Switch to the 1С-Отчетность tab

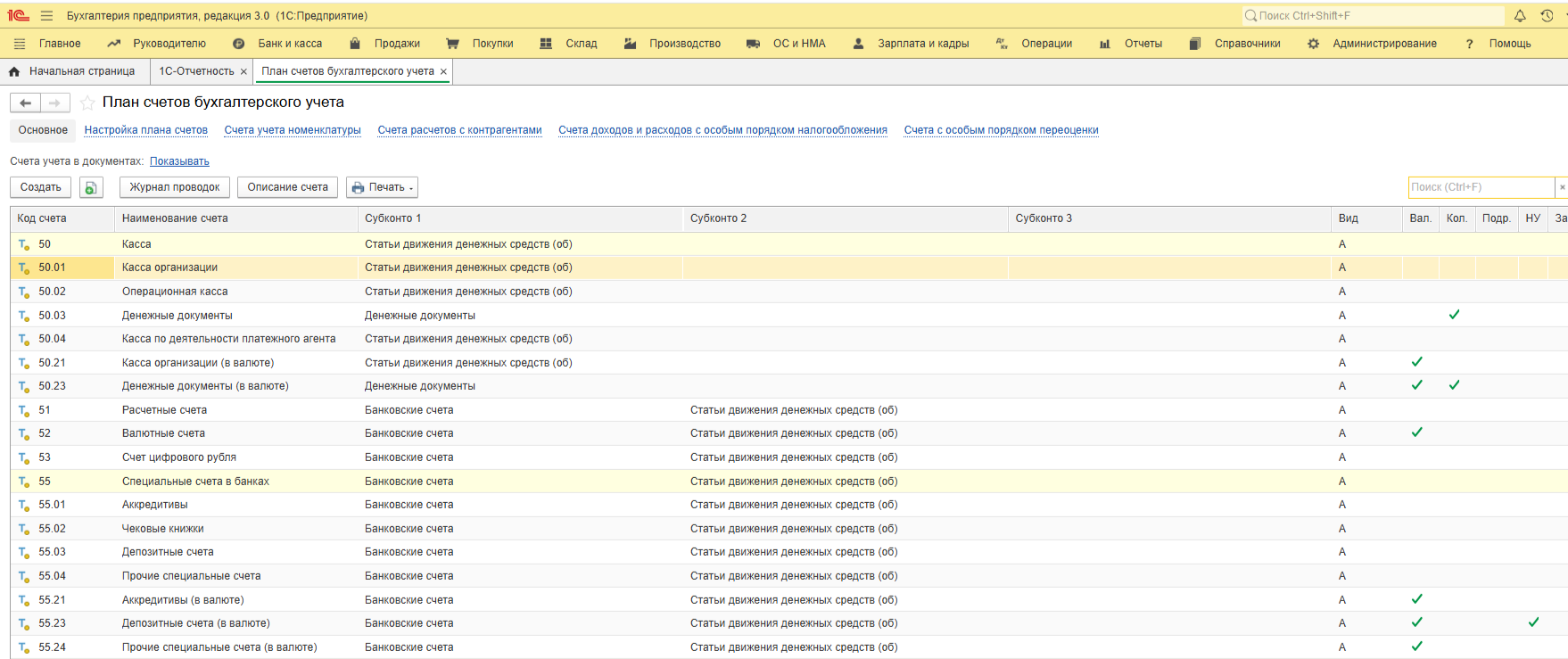[196, 71]
